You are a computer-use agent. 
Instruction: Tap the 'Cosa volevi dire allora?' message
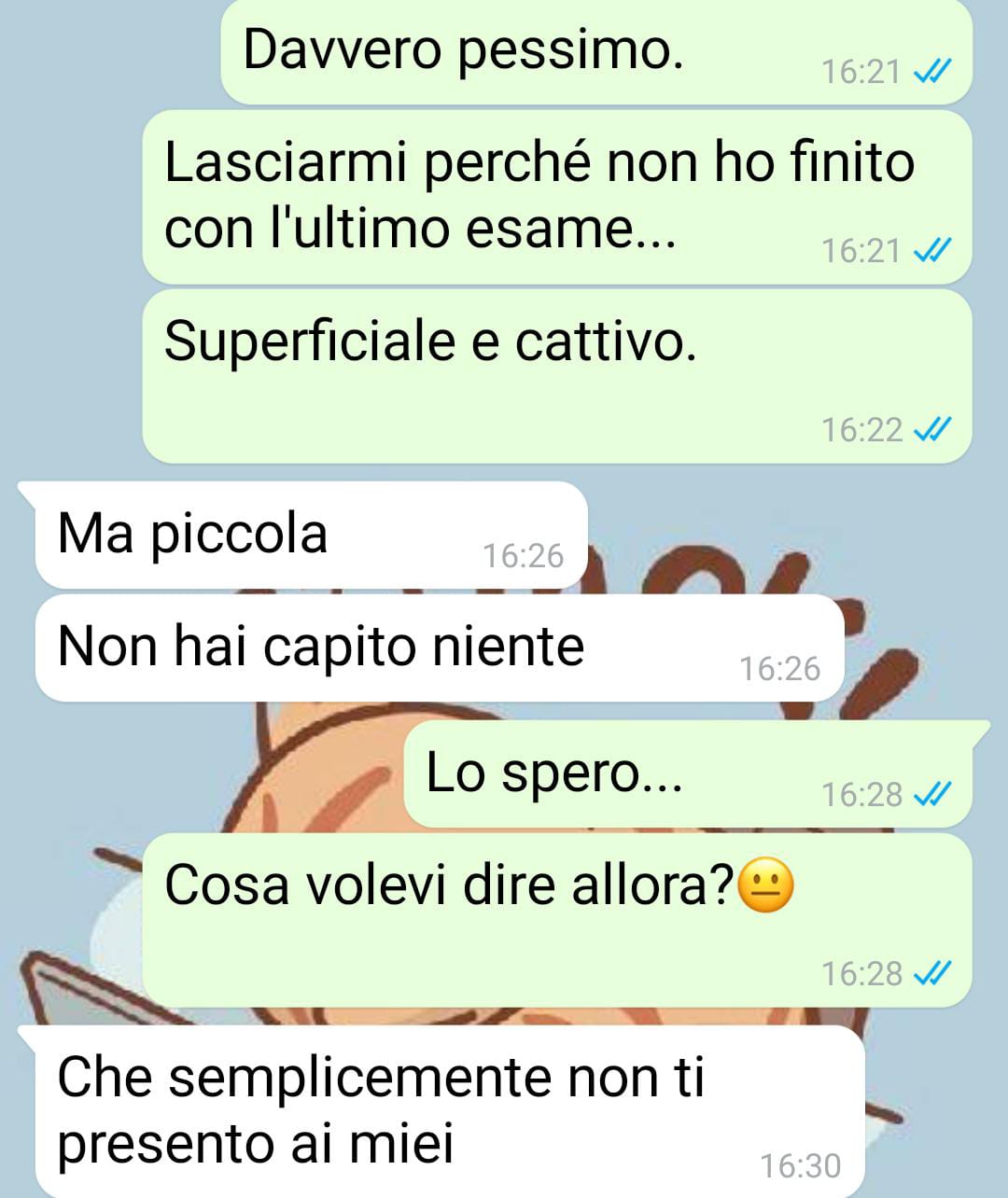(x=557, y=920)
